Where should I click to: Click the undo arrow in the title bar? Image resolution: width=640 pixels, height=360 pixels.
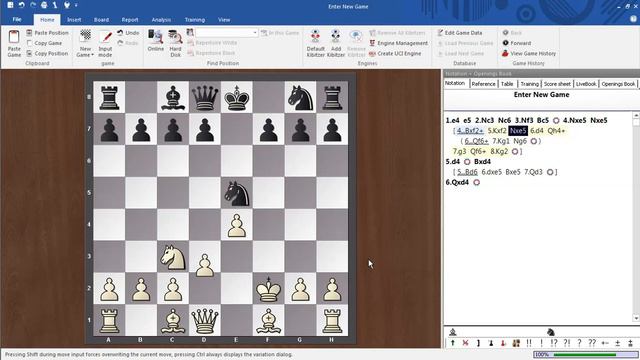[22, 5]
